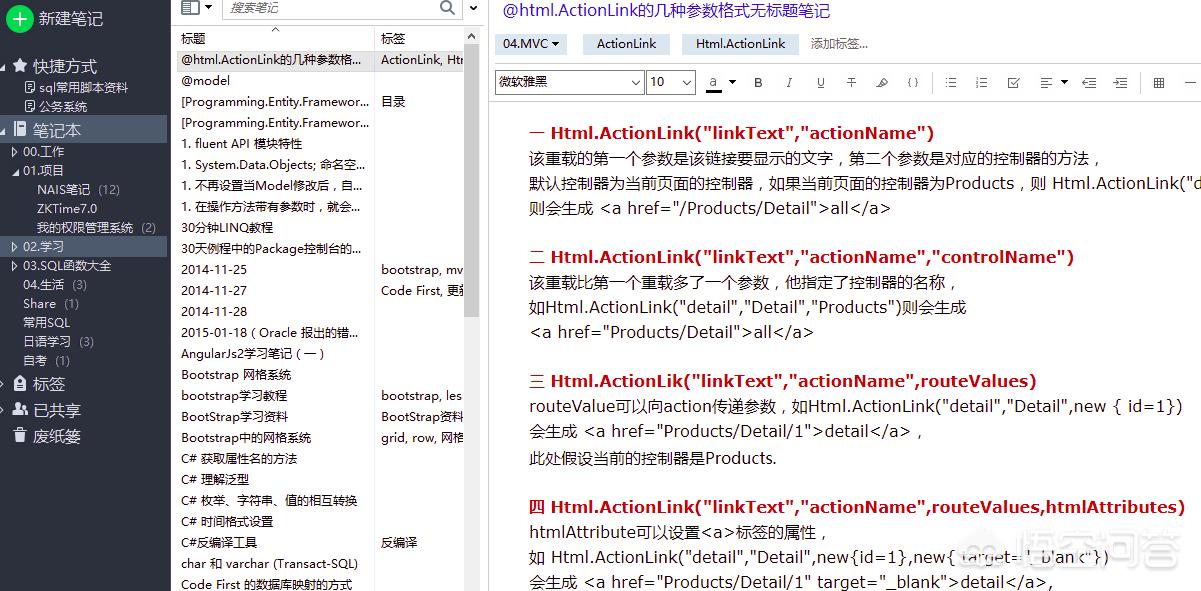Insert a code block with braces icon
This screenshot has width=1201, height=591.
coord(913,83)
